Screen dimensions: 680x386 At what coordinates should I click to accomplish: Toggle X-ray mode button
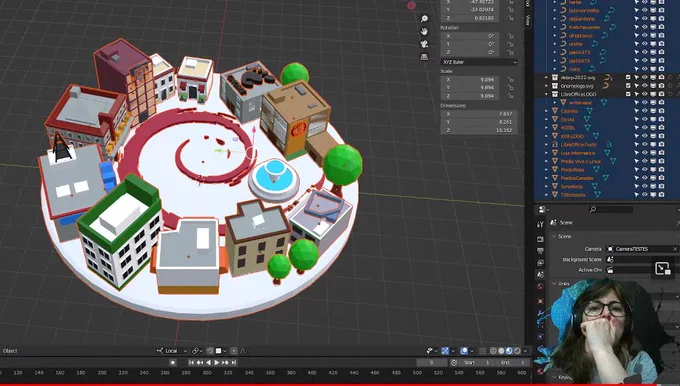pos(483,351)
